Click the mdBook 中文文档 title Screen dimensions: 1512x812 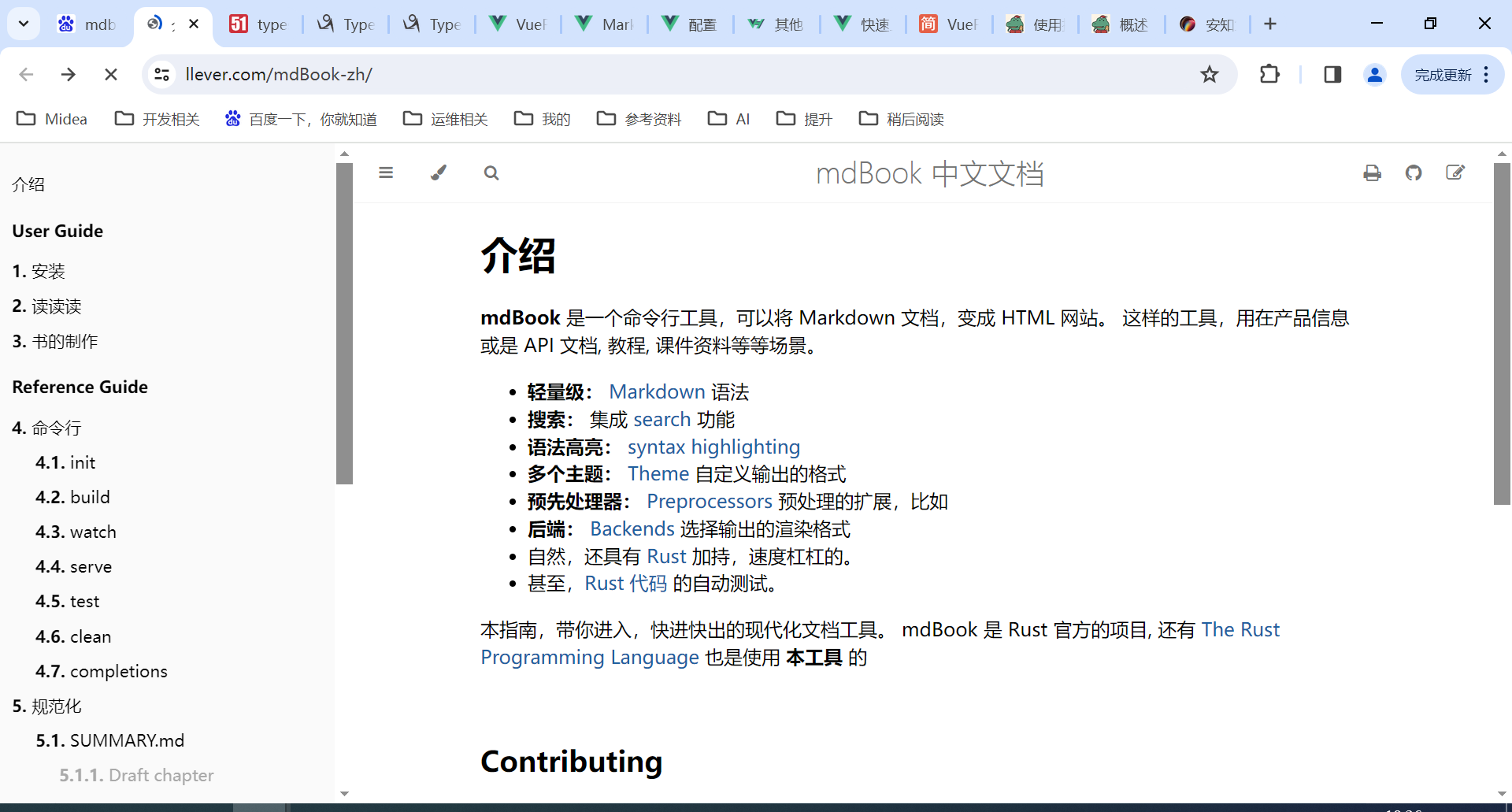click(930, 173)
